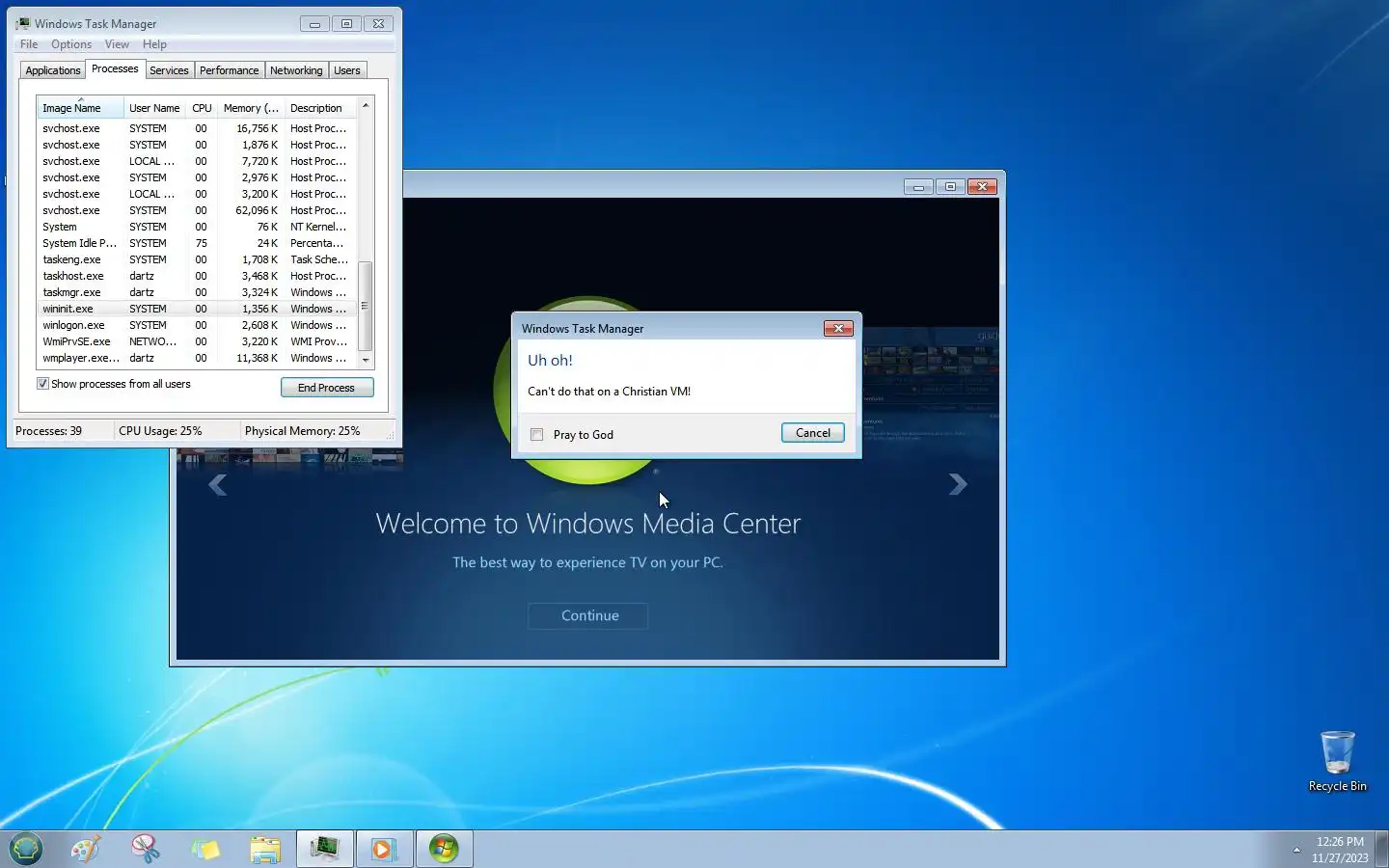
Task: Select the WmiPrvSE.exe process row
Action: tap(197, 341)
